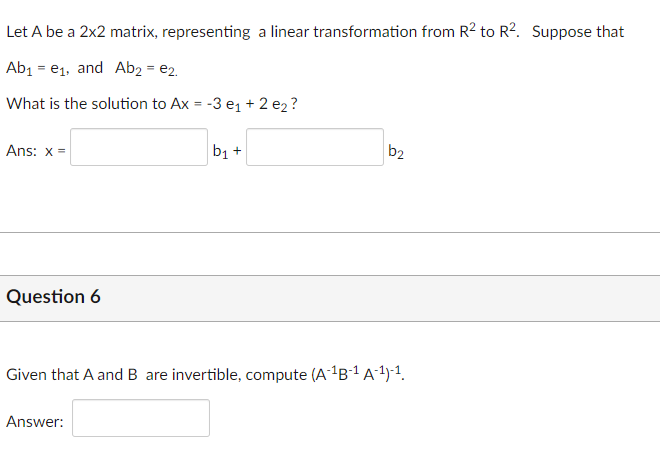Click 'What is the solution to Ax' text

click(98, 104)
